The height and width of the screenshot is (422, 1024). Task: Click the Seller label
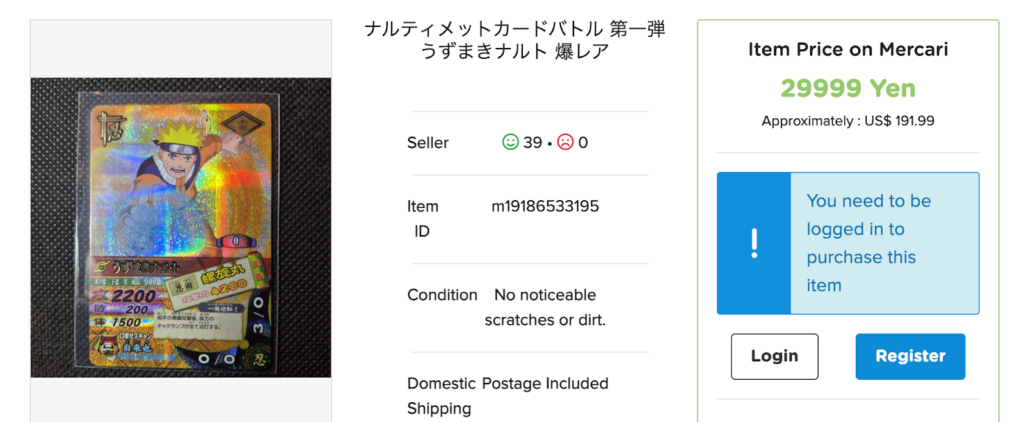pyautogui.click(x=428, y=143)
